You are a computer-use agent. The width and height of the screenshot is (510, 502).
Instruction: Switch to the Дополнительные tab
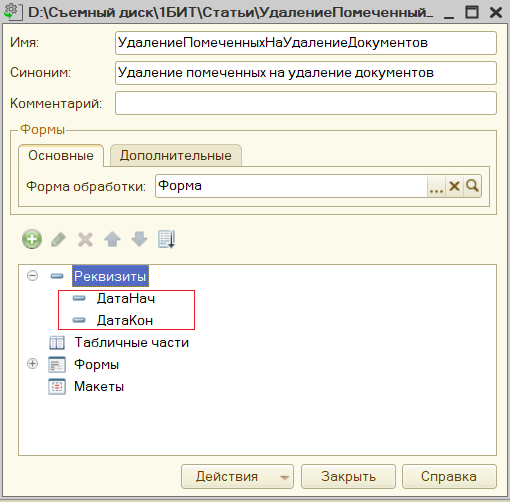[x=176, y=155]
